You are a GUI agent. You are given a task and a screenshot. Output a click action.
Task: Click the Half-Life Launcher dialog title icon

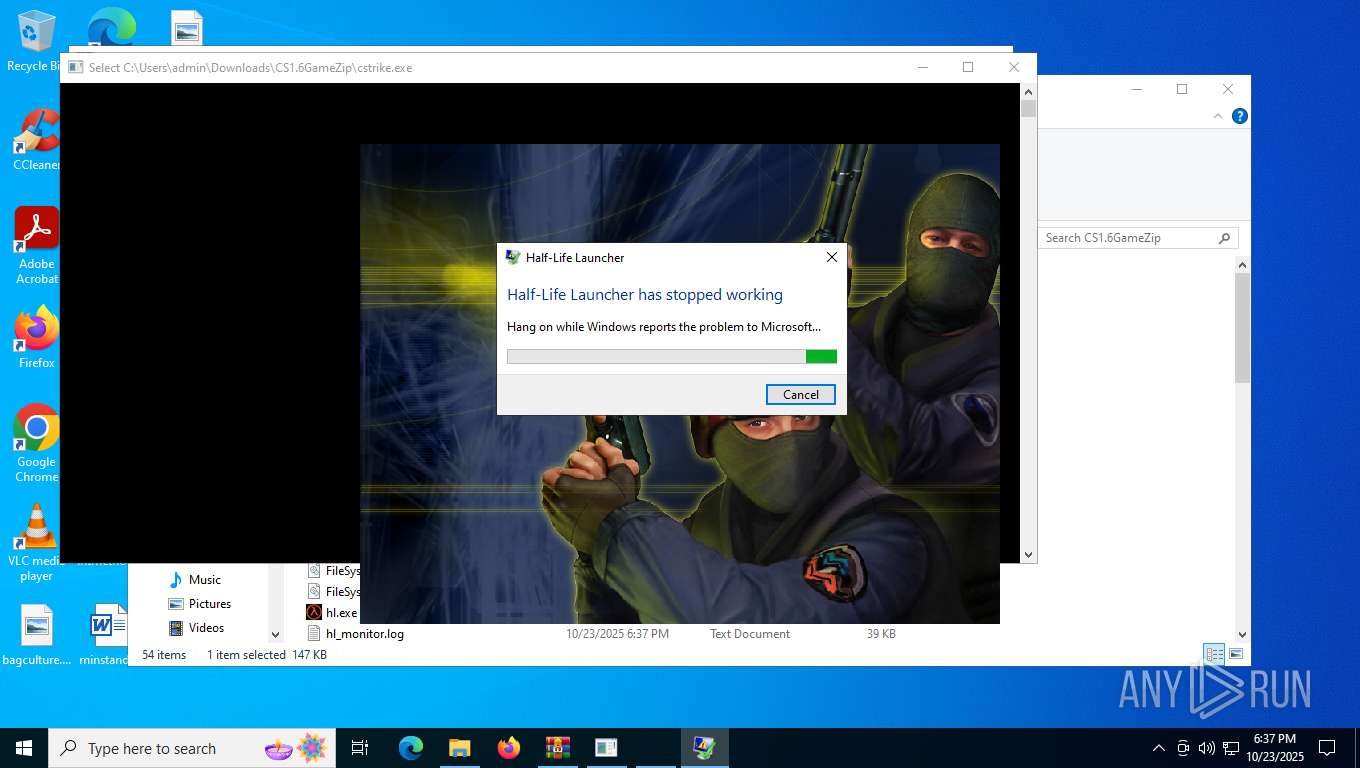[513, 257]
